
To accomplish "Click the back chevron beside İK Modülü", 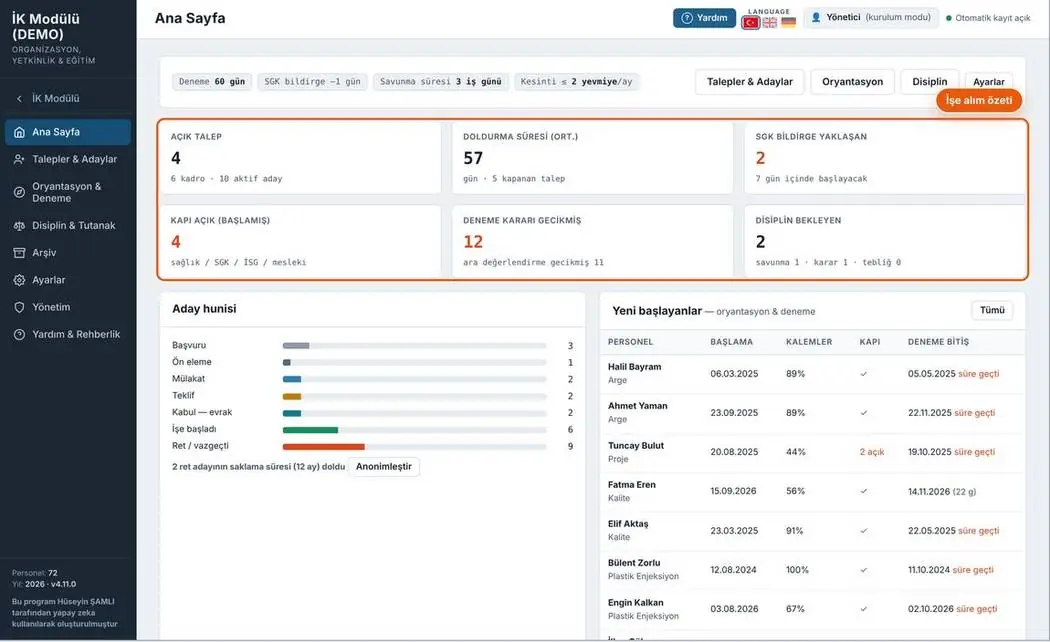I will [x=19, y=98].
